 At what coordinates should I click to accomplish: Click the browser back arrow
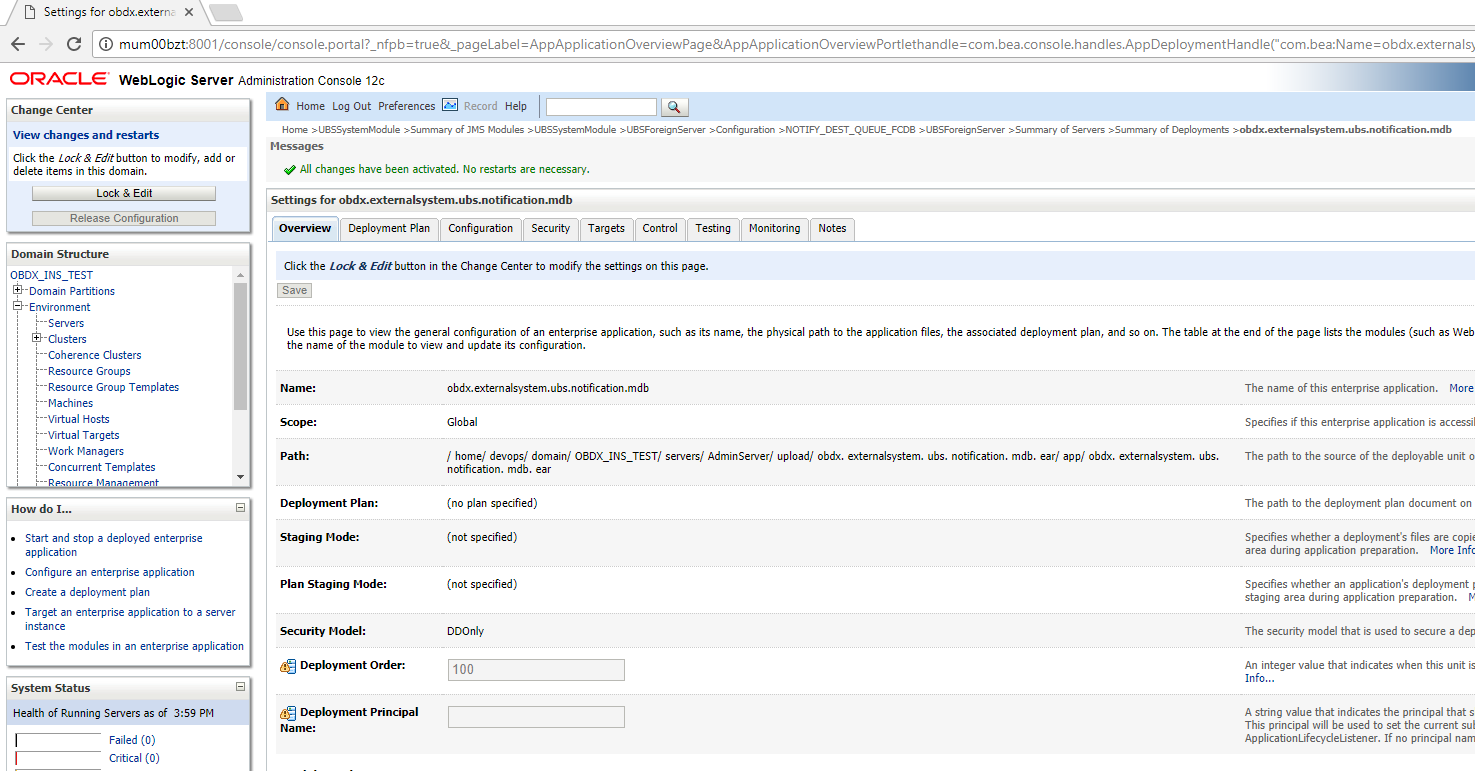(x=18, y=44)
